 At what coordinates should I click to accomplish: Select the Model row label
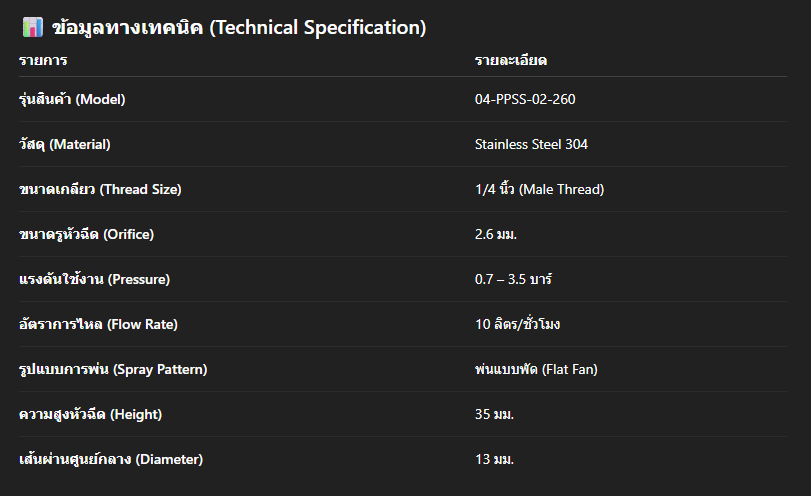coord(72,99)
